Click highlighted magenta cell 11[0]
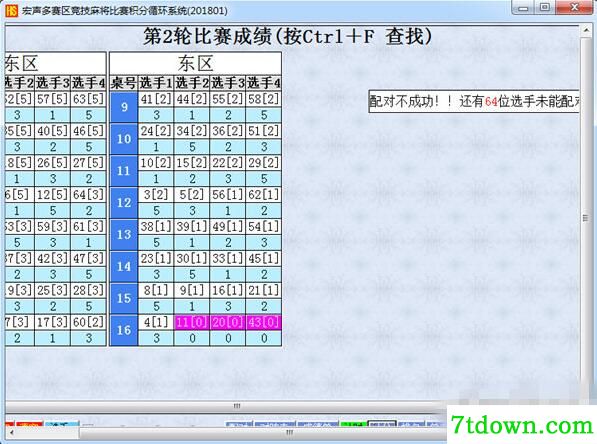The image size is (597, 444). point(192,323)
